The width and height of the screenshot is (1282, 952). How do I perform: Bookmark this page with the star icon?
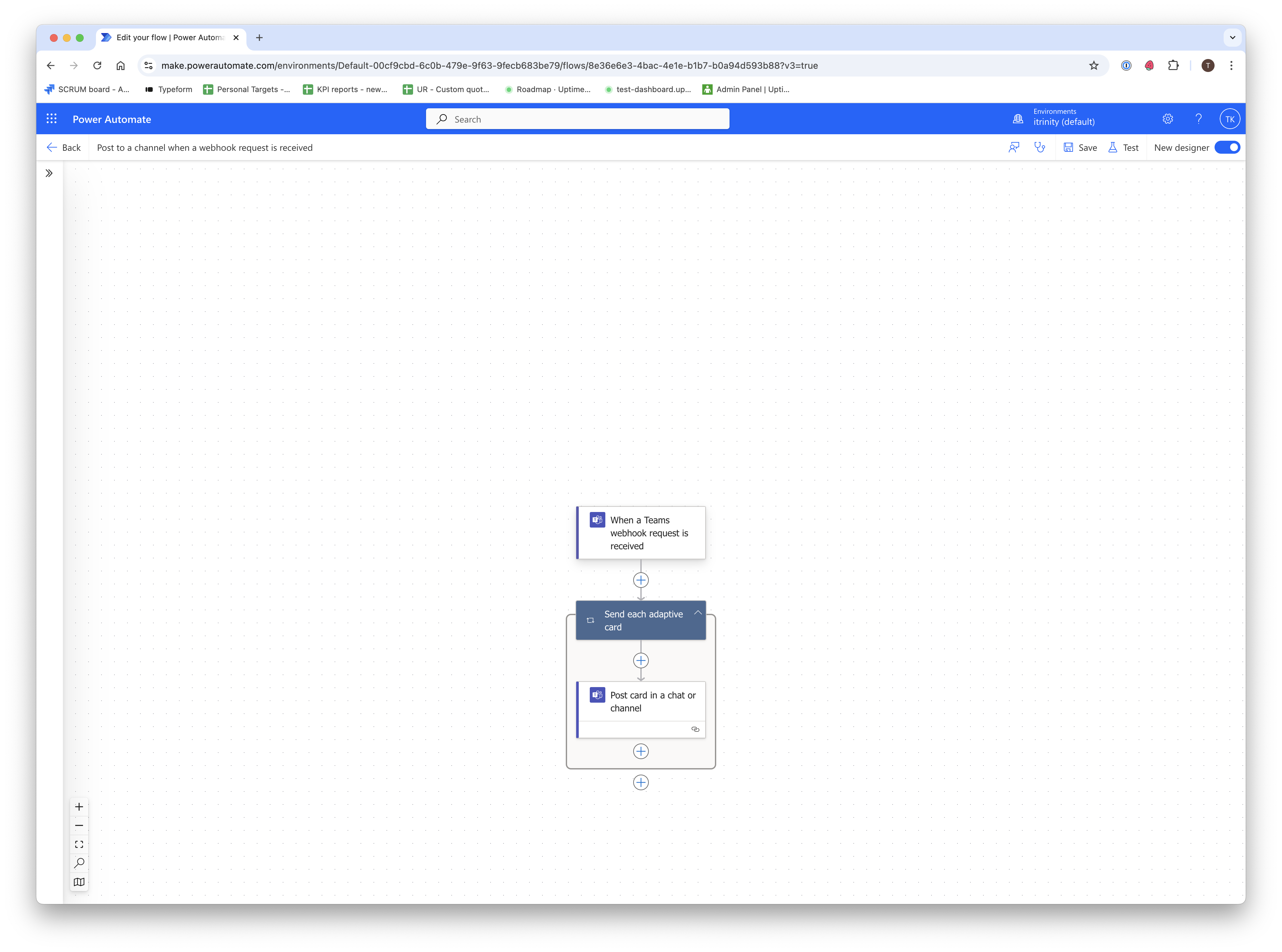1094,65
